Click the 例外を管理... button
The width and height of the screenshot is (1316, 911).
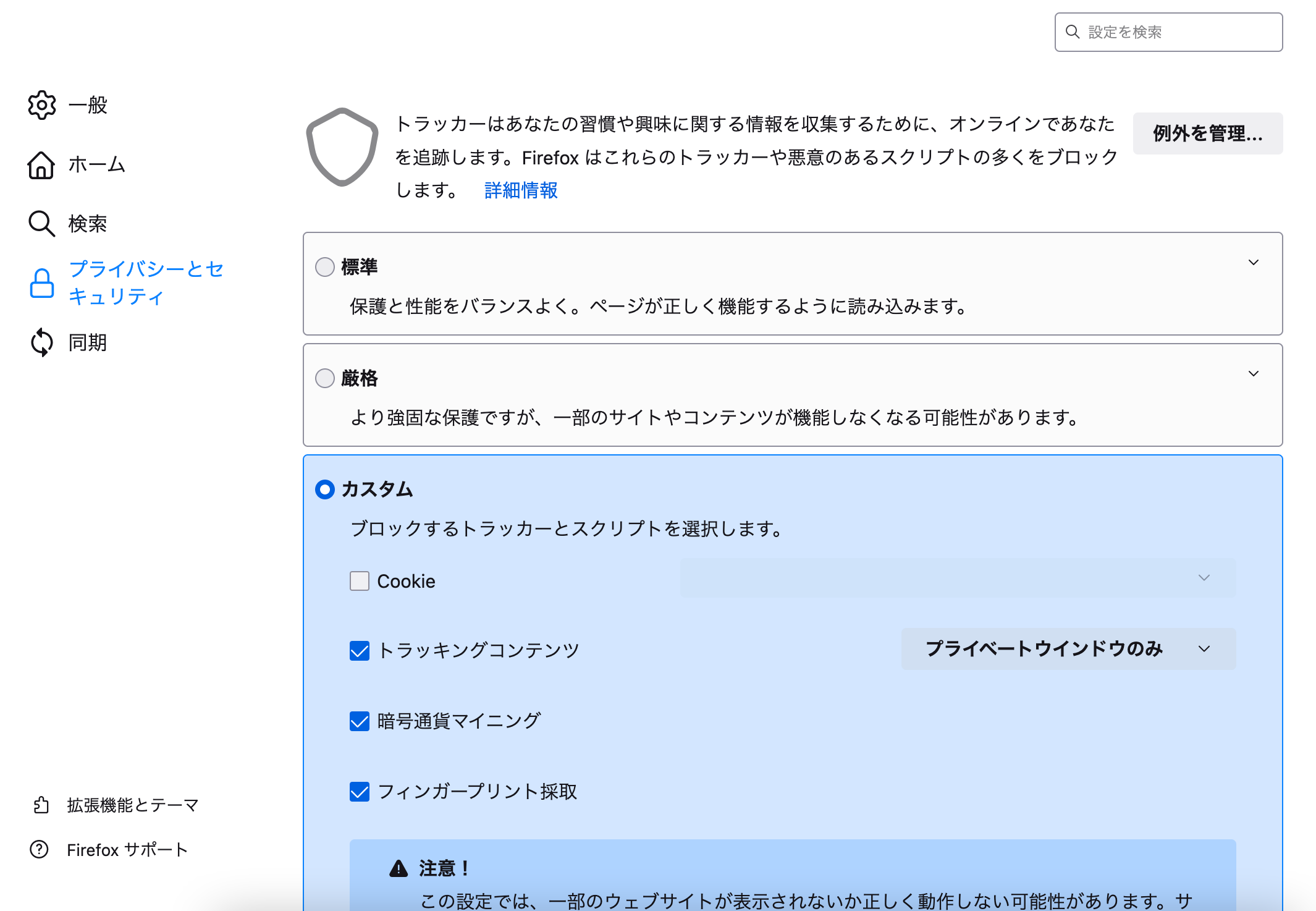(1208, 133)
